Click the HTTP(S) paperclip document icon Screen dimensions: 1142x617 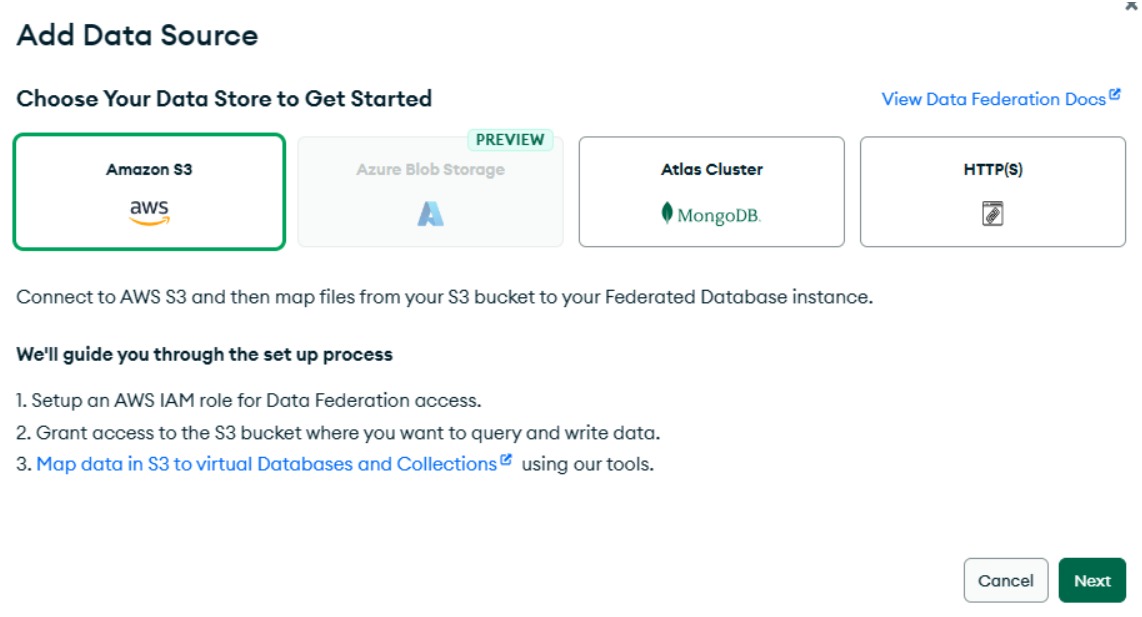click(992, 213)
